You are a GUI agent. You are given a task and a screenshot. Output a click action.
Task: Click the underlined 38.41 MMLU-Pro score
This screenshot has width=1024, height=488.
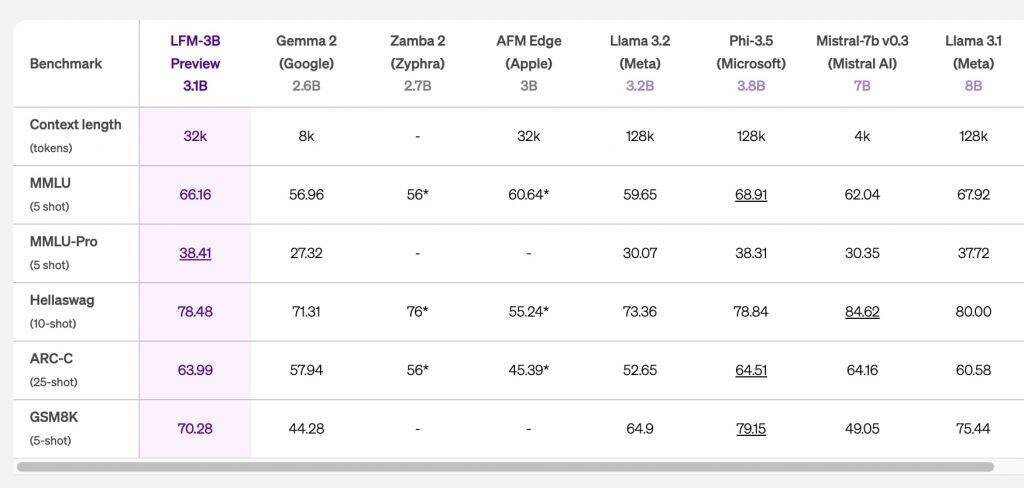point(195,253)
